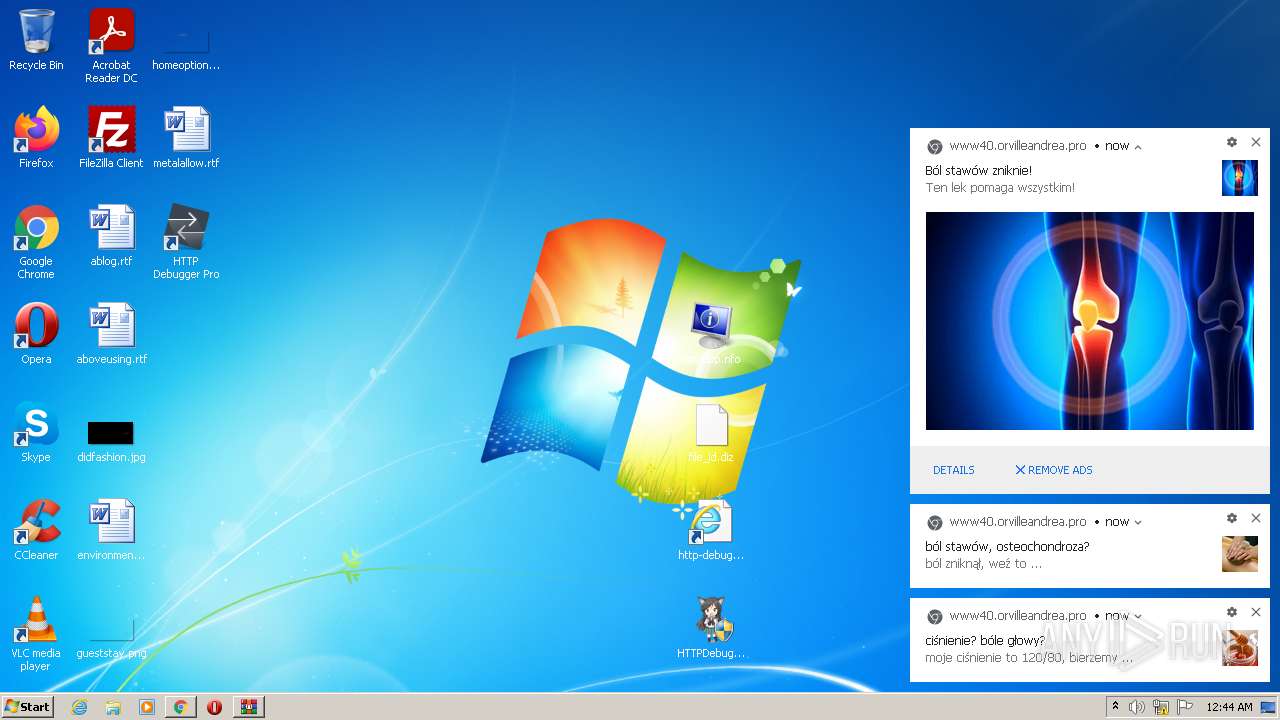Click the 12:44 AM clock
Screen dimensions: 1280x720
tap(1229, 707)
